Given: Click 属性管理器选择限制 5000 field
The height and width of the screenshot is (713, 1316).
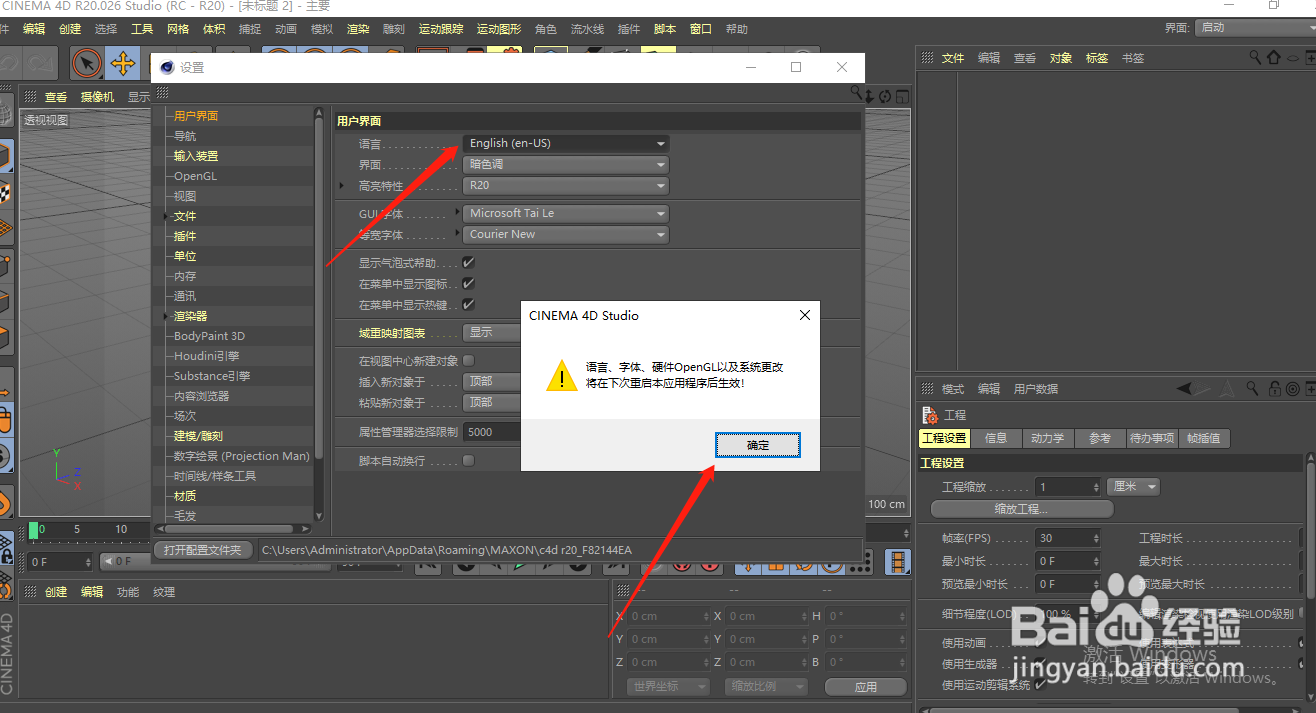Looking at the screenshot, I should click(492, 432).
